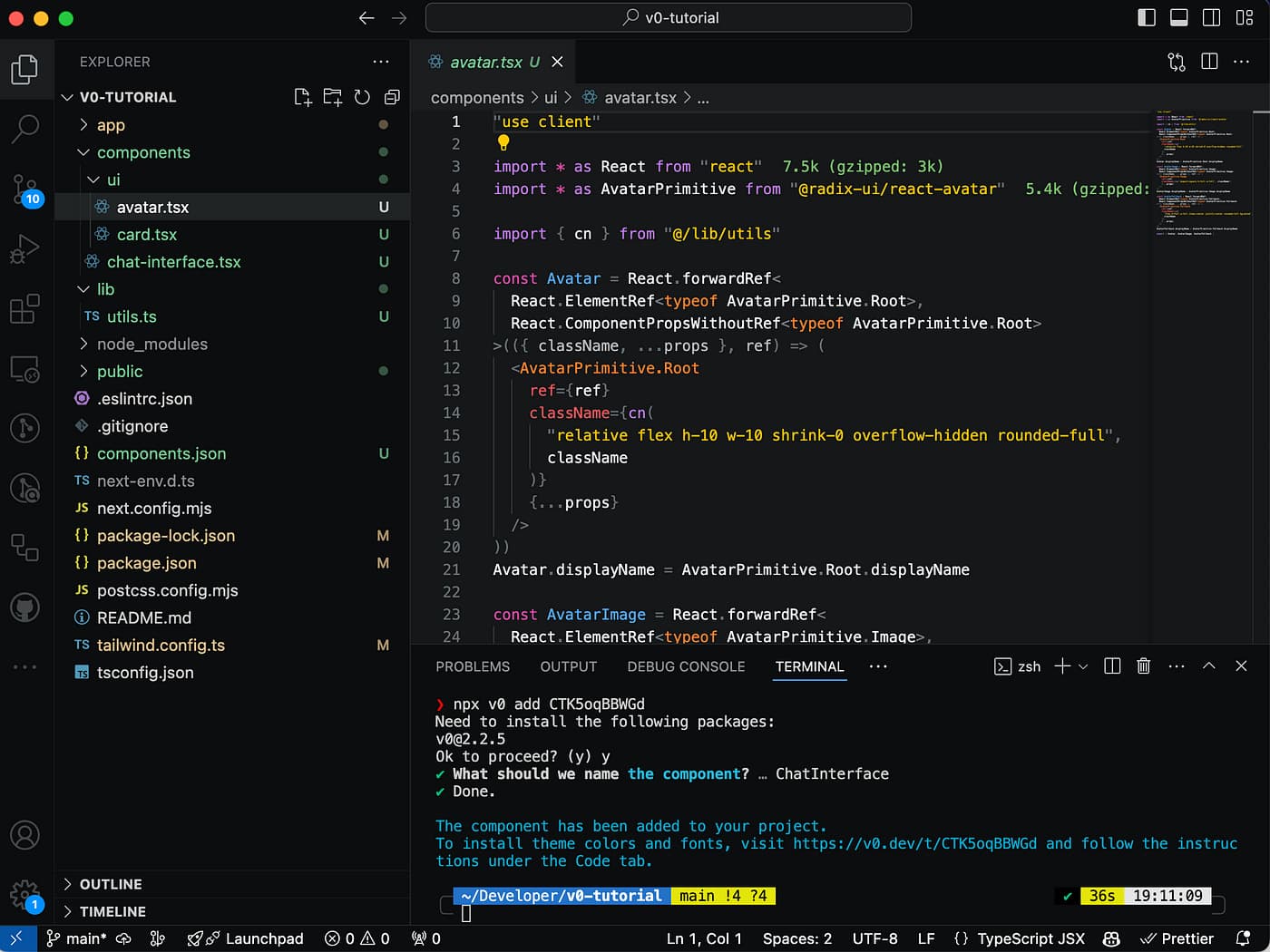This screenshot has height=952, width=1270.
Task: Toggle the bottom panel layout button
Action: click(1178, 17)
